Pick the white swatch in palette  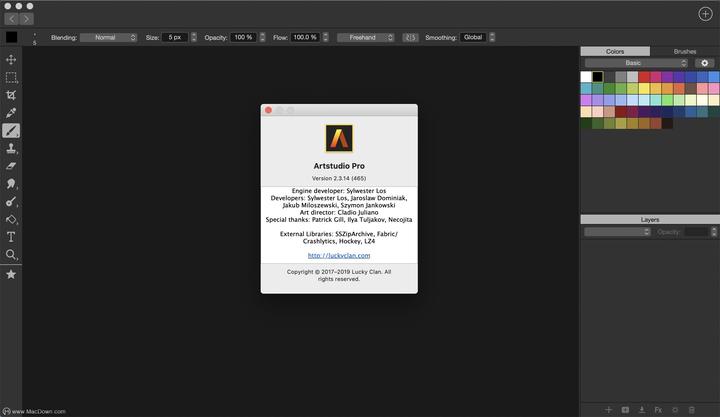[x=586, y=77]
